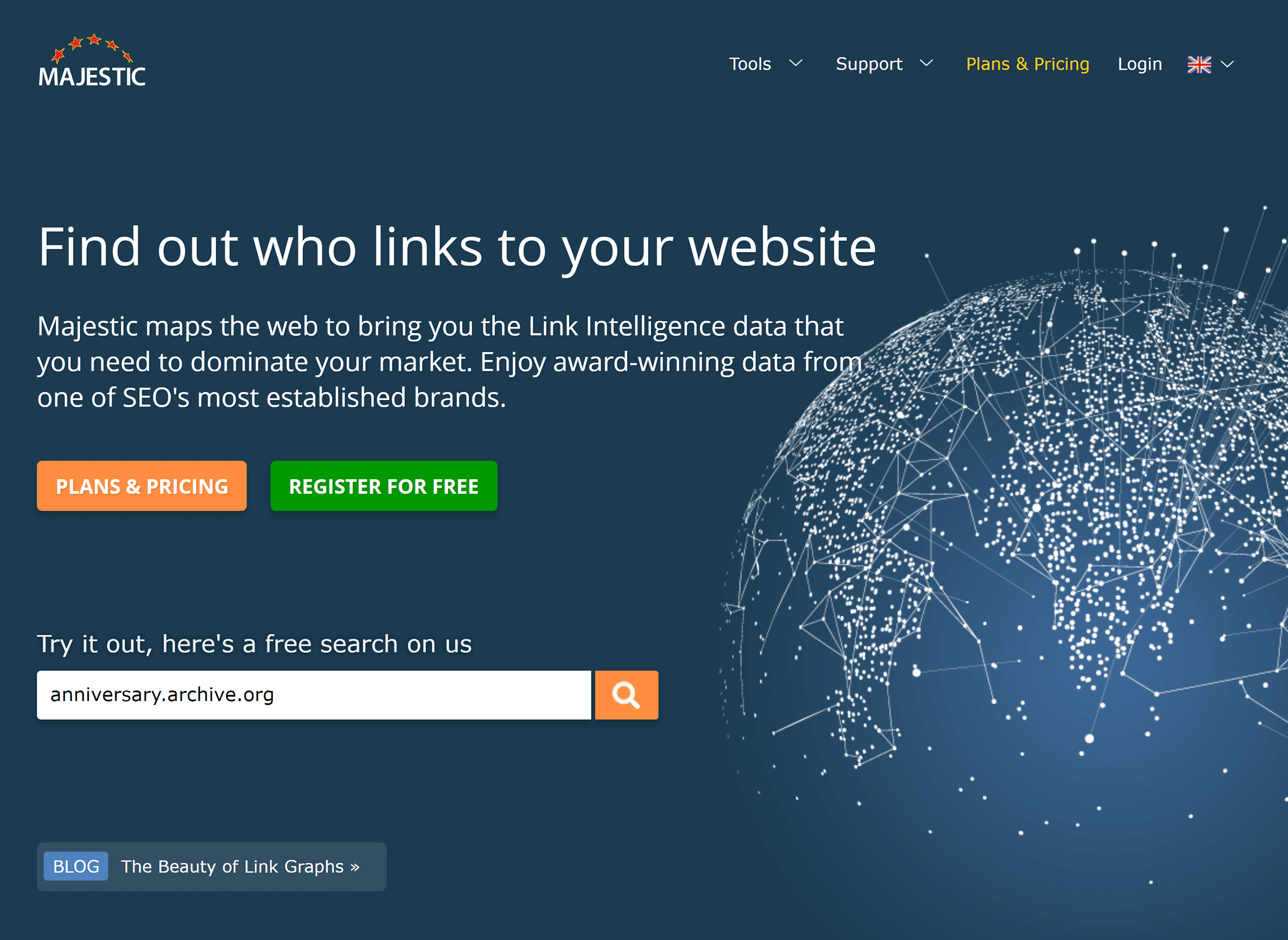Click the UK flag language icon

pos(1200,63)
